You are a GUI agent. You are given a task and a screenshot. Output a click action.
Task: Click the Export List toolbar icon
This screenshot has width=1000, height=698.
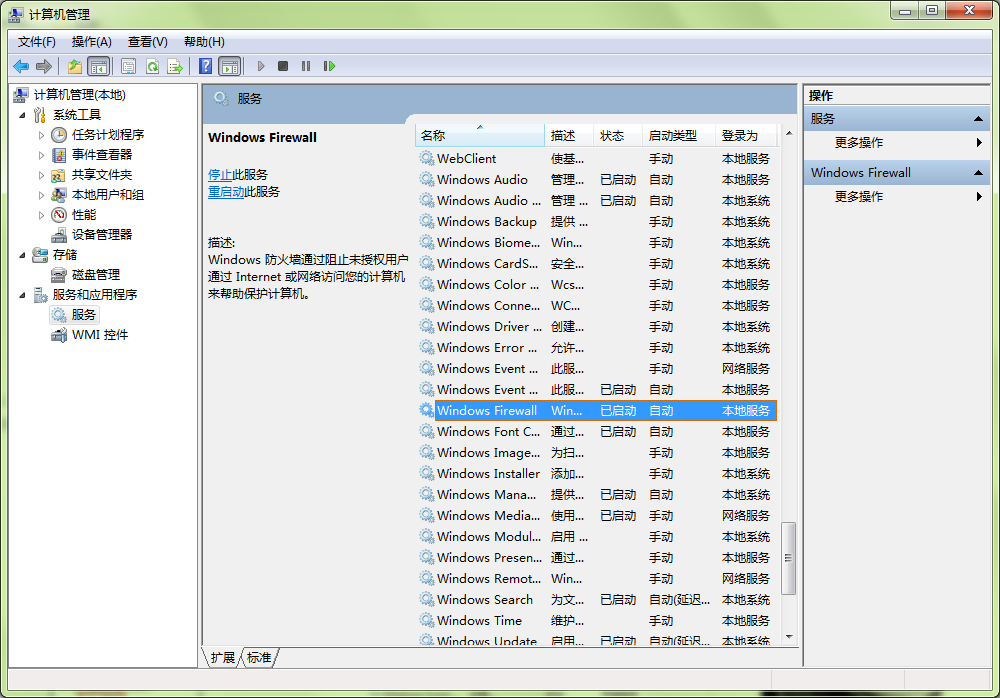(175, 66)
